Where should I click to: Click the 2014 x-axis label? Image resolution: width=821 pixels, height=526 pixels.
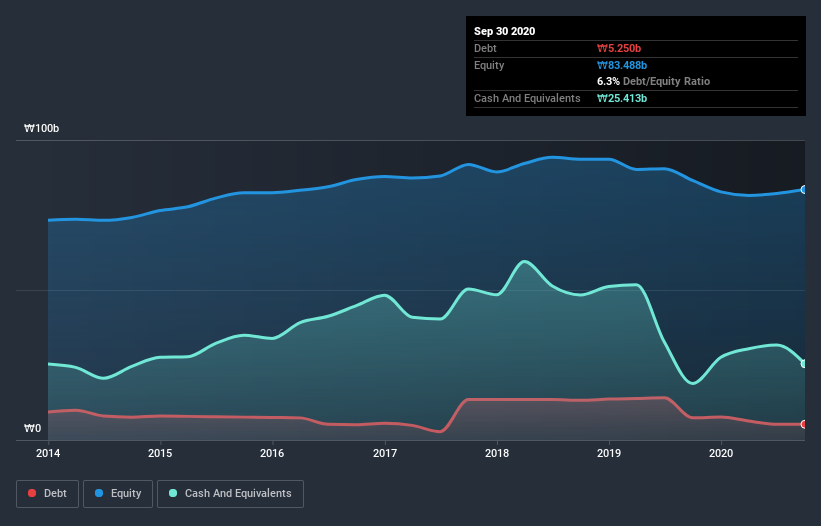[x=48, y=453]
